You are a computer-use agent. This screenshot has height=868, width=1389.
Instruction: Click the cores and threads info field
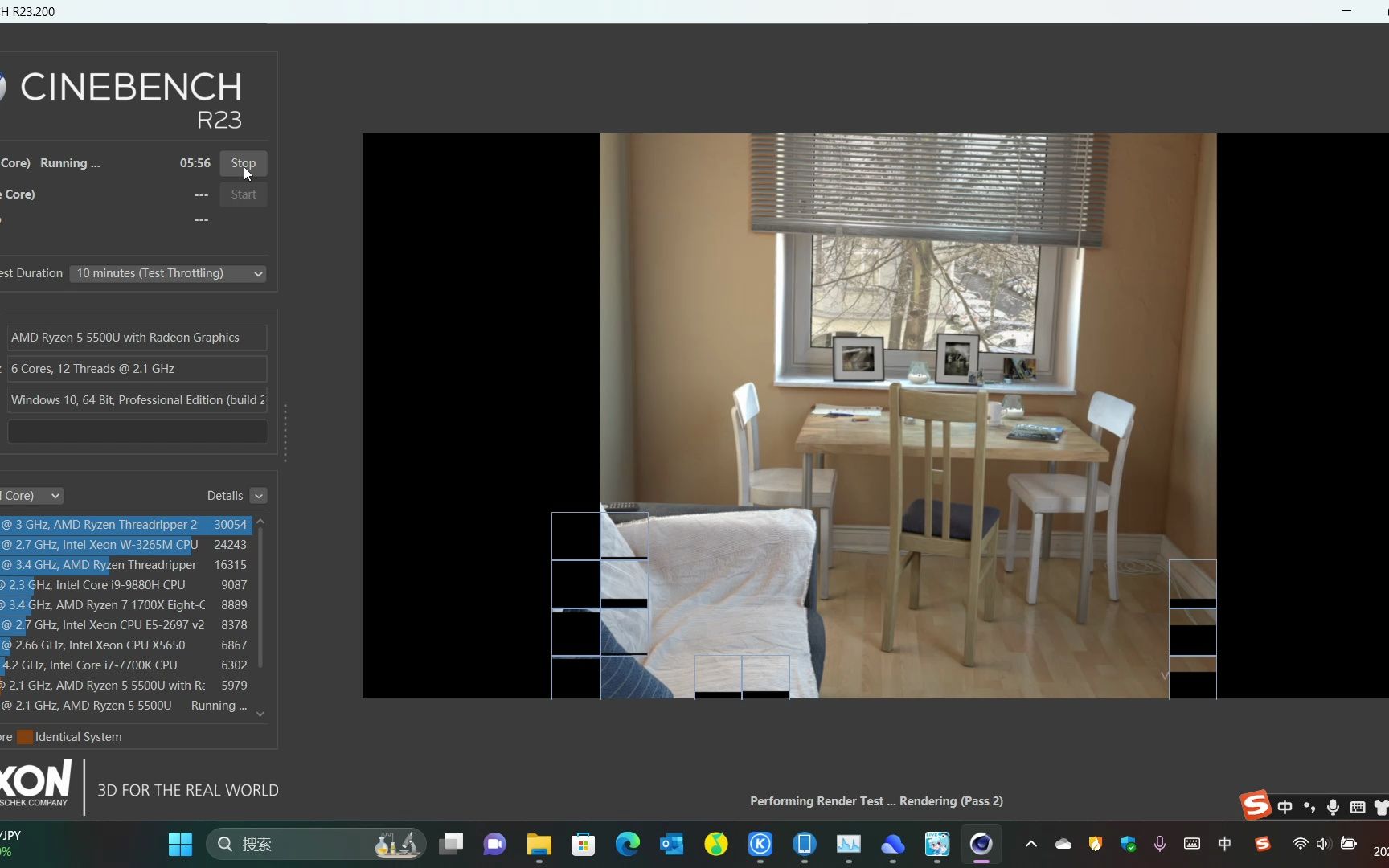pyautogui.click(x=137, y=369)
